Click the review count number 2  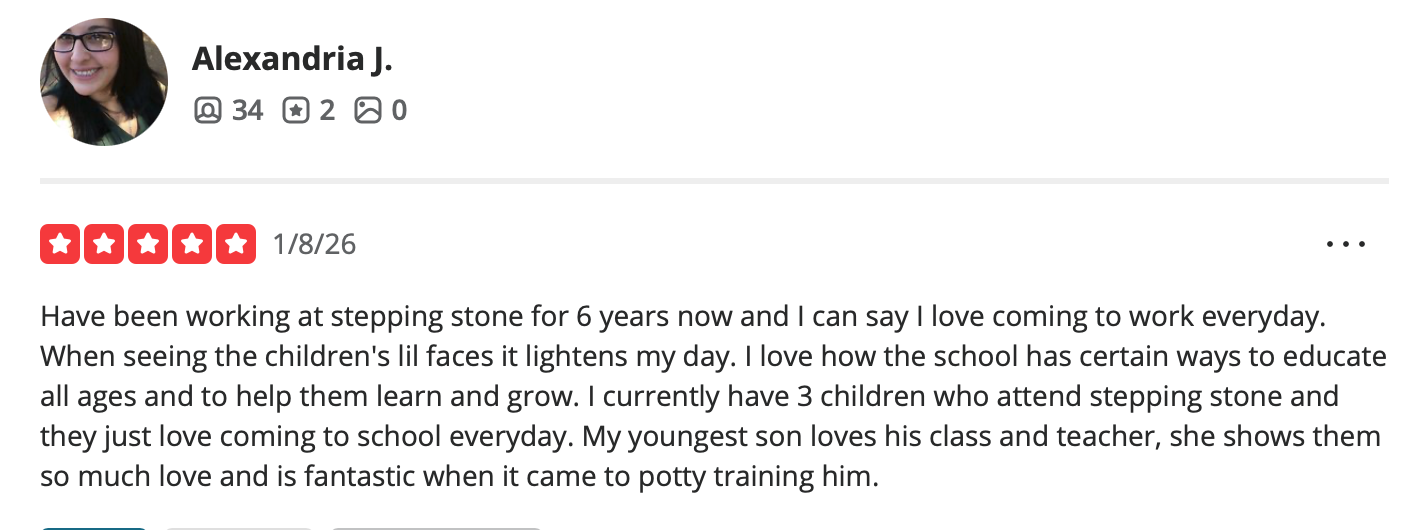(x=327, y=110)
